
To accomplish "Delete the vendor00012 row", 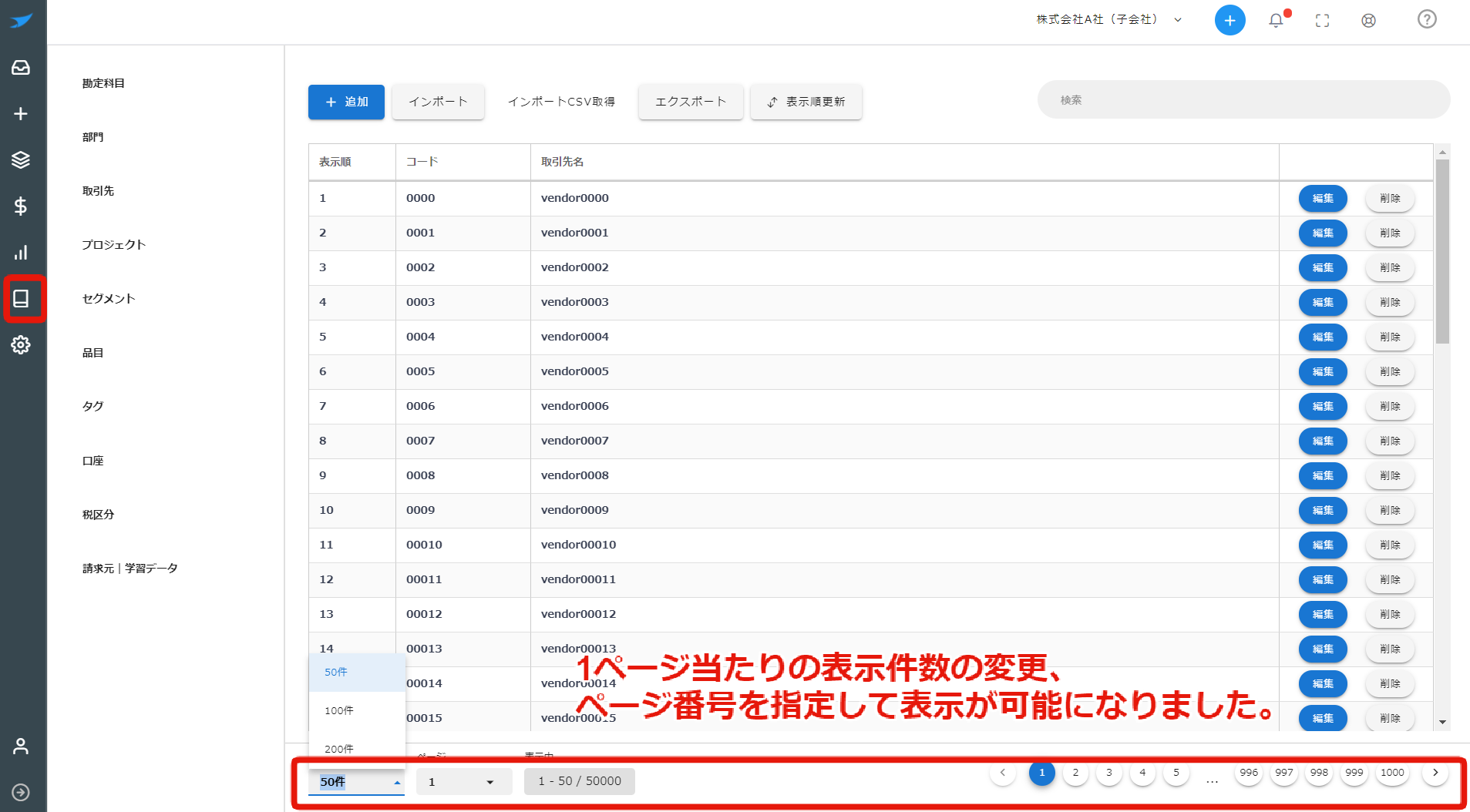I will point(1390,615).
